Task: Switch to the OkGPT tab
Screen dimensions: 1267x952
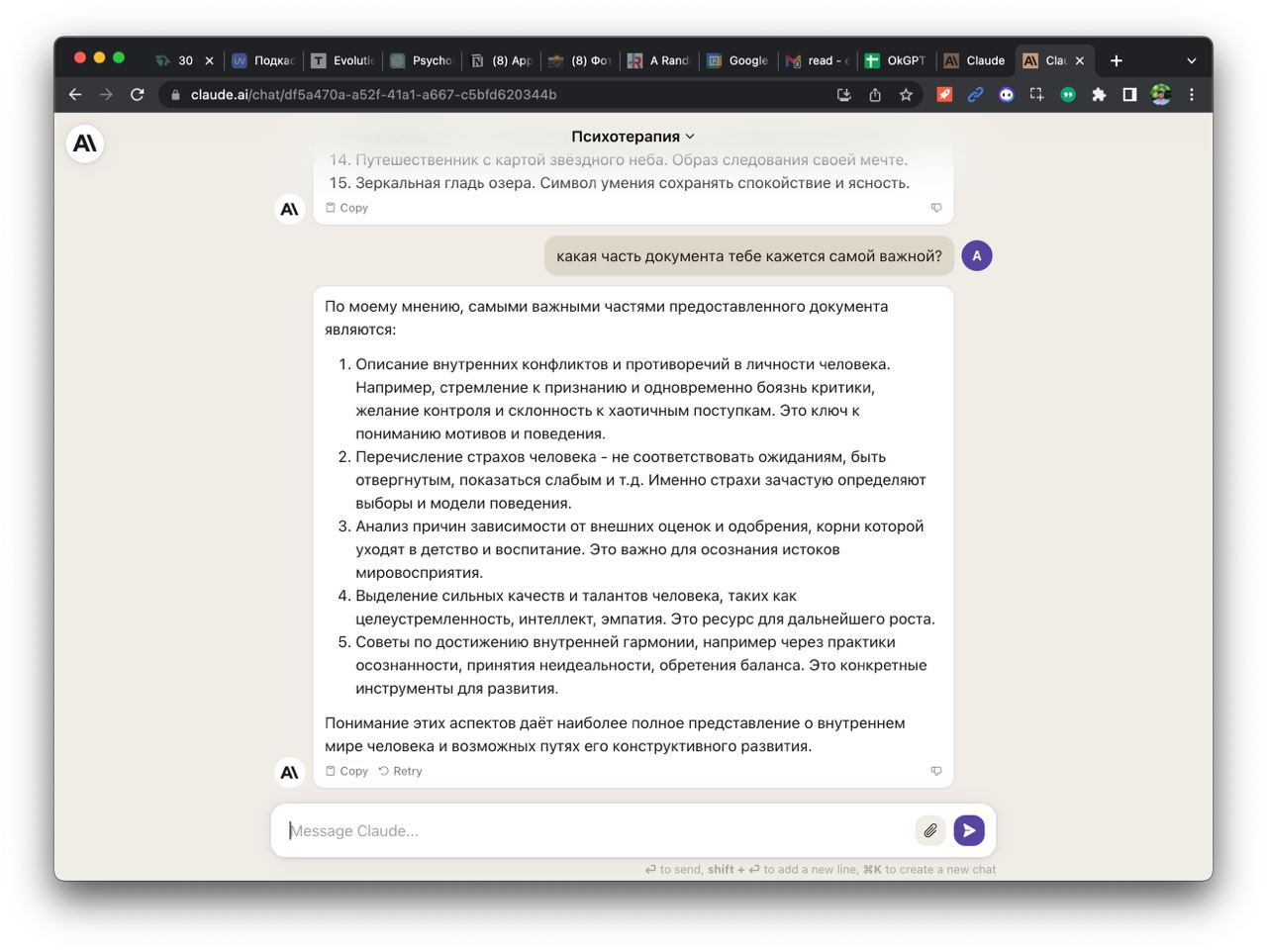Action: (x=897, y=60)
